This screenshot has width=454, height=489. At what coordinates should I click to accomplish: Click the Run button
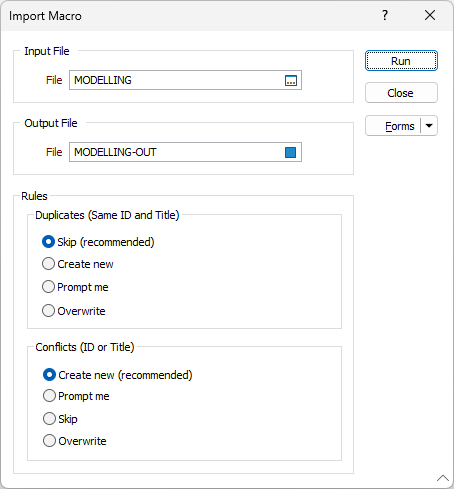(x=401, y=61)
